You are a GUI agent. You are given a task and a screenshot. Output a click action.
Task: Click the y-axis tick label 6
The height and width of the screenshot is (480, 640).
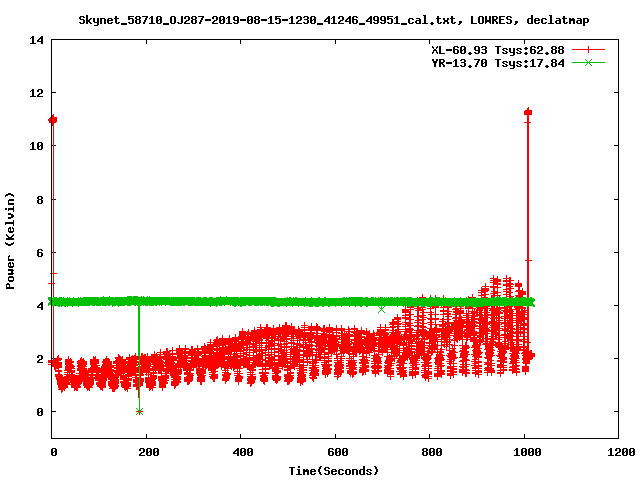40,253
